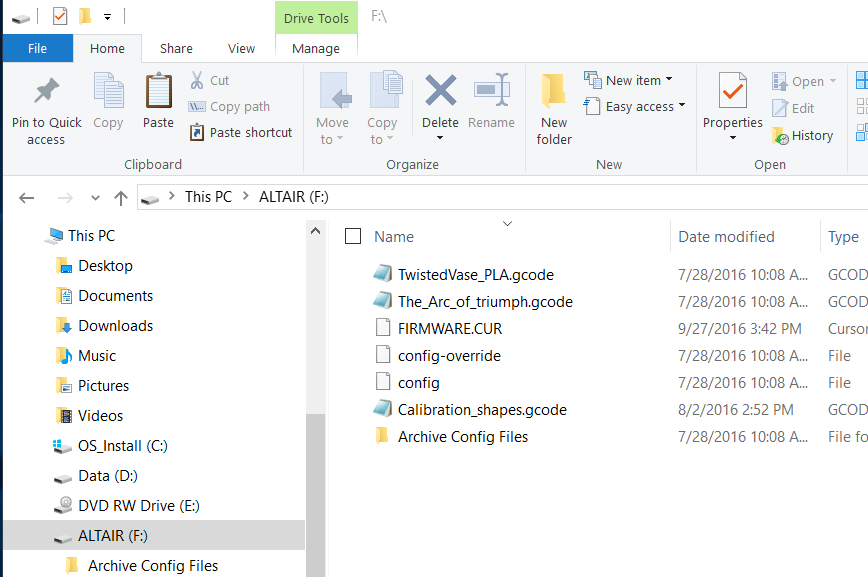Screen dimensions: 868x577
Task: Expand the Delete dropdown arrow
Action: [x=440, y=138]
